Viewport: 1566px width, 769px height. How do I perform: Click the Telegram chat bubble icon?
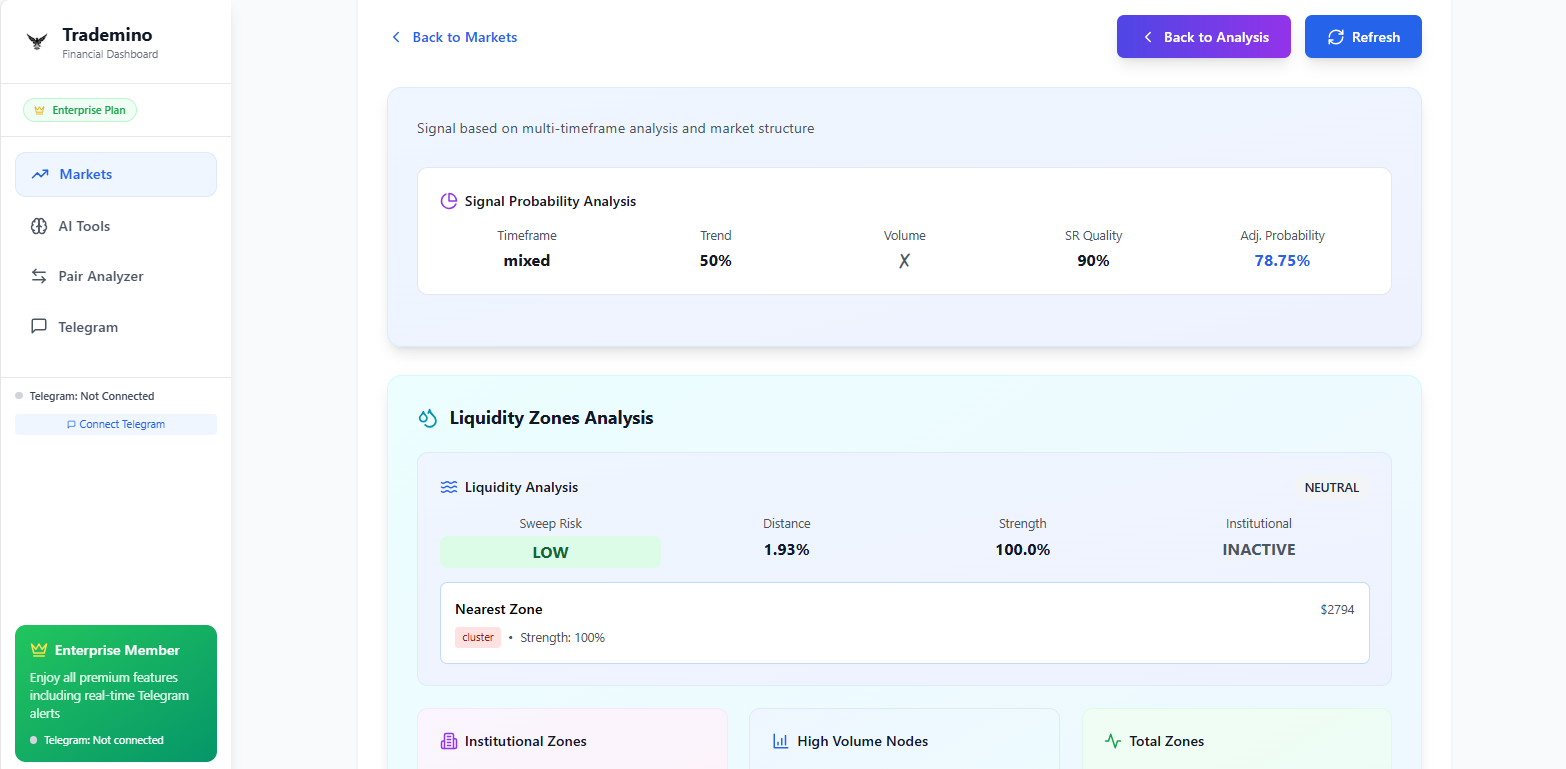point(39,326)
